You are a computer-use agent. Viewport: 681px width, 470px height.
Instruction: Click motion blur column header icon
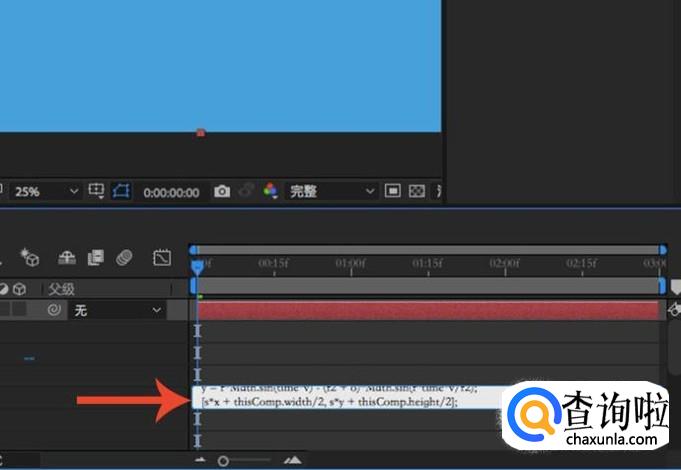coord(4,289)
